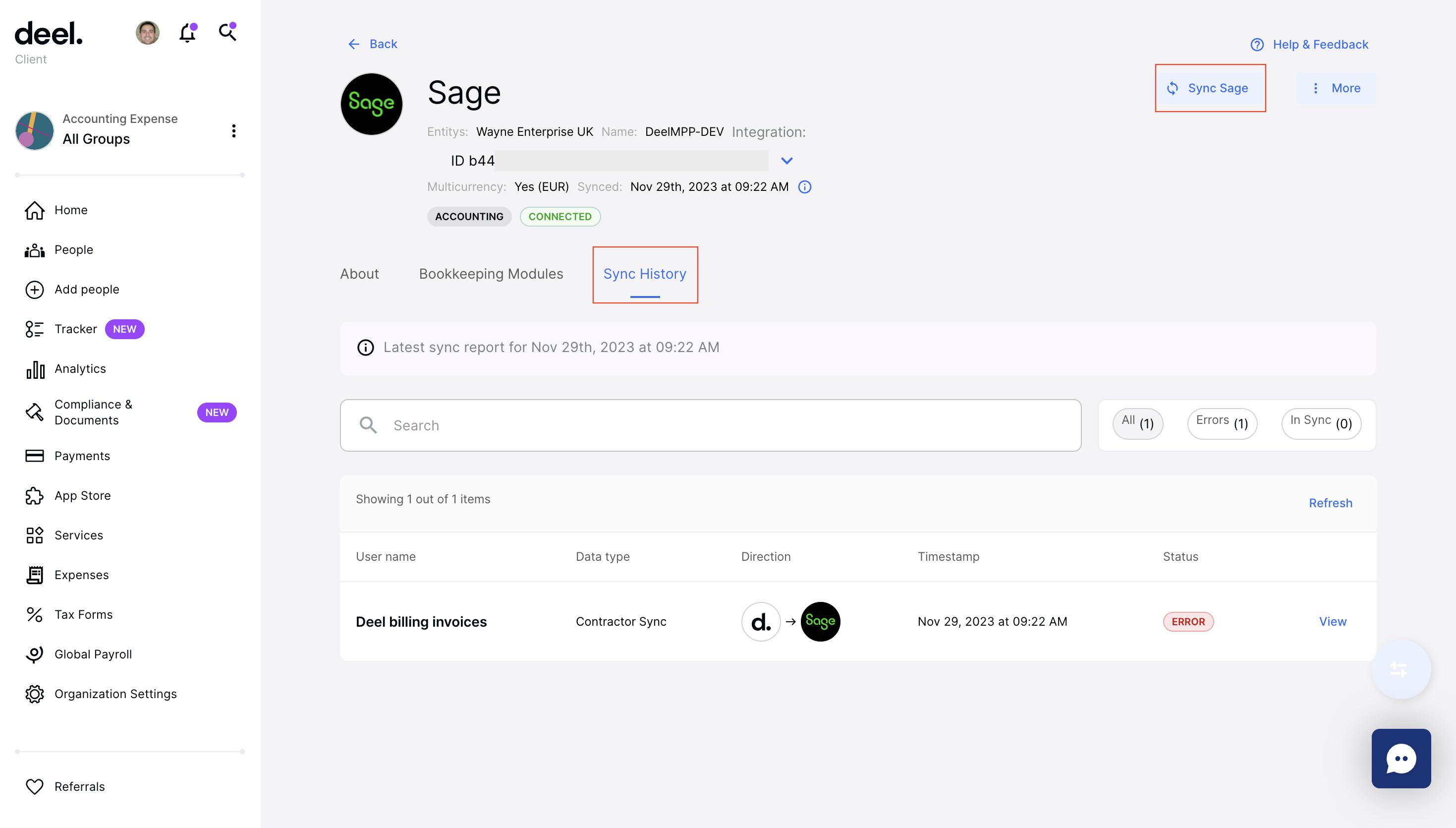
Task: Click the Deel billing invoices row
Action: (x=858, y=622)
